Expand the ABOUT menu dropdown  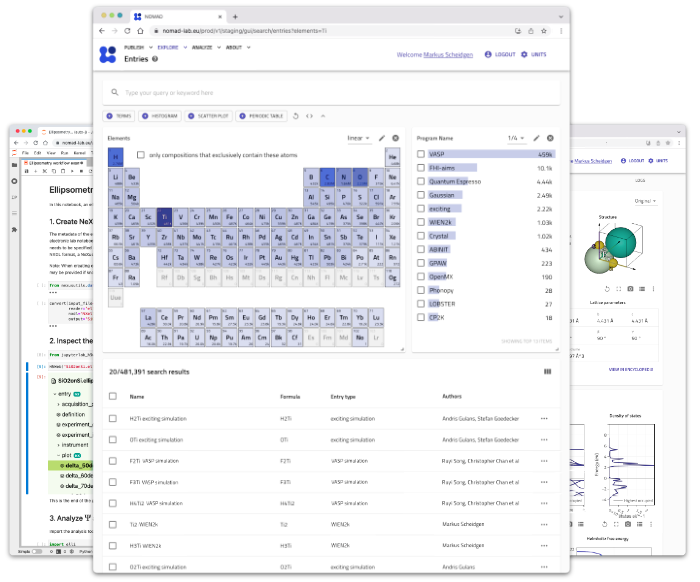(x=238, y=47)
